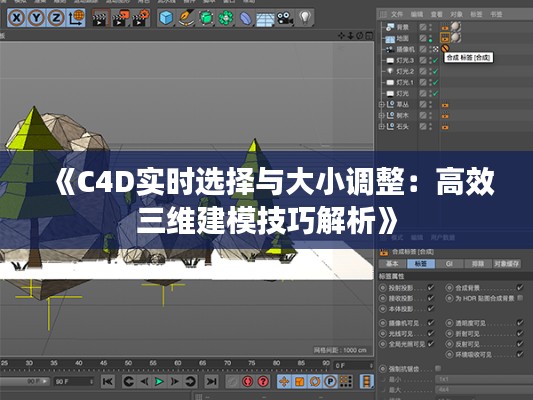Toggle the X axis lock icon
Viewport: 533px width, 400px height.
tap(16, 18)
